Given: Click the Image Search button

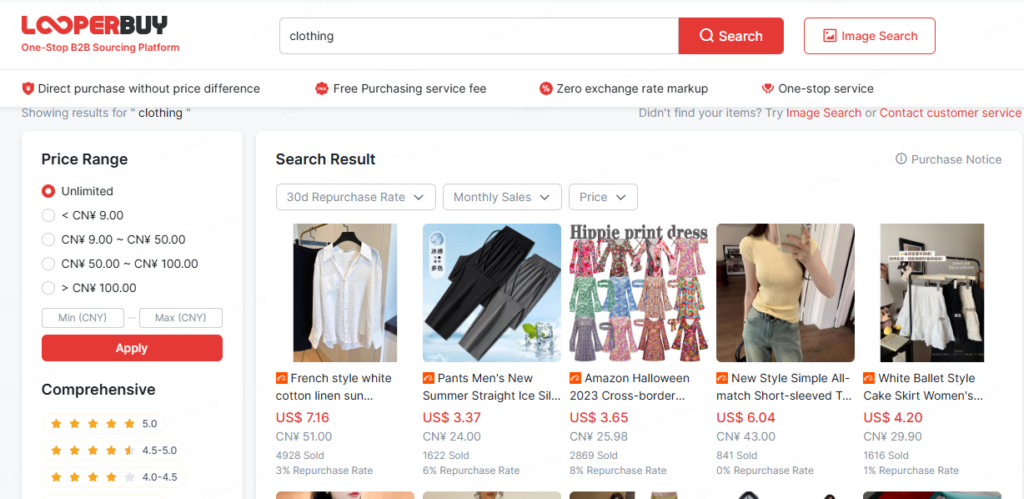Looking at the screenshot, I should [870, 36].
